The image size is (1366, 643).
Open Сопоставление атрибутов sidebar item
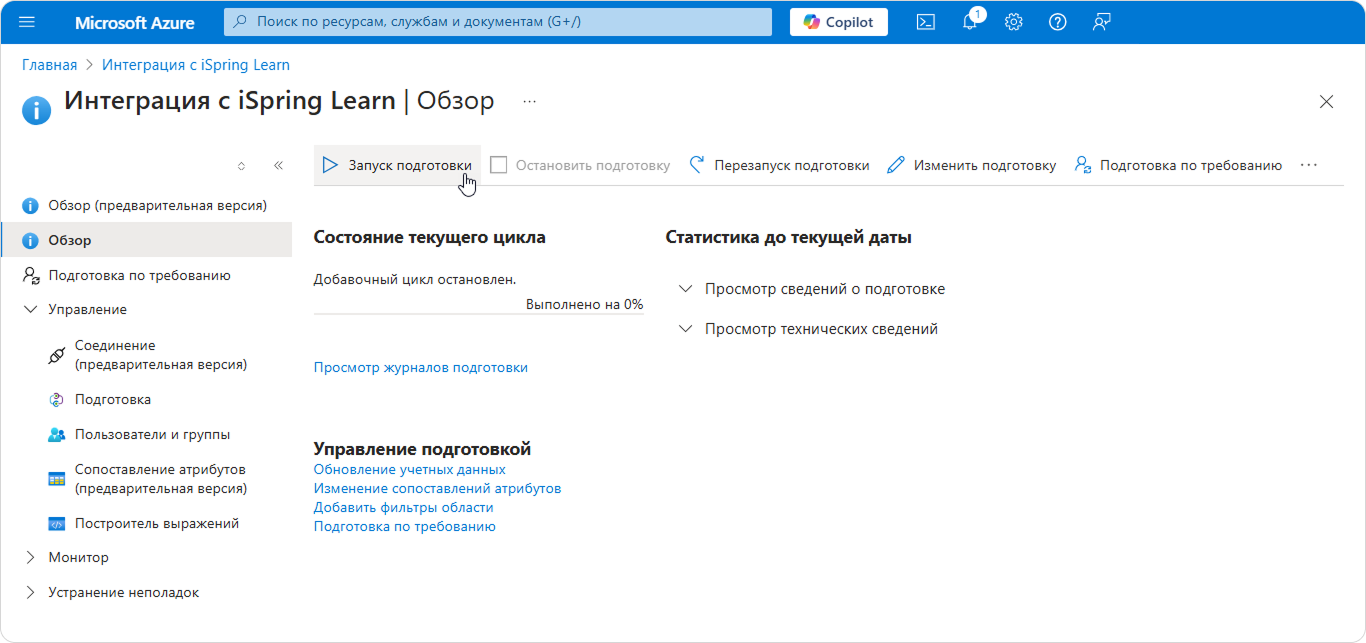pyautogui.click(x=146, y=479)
